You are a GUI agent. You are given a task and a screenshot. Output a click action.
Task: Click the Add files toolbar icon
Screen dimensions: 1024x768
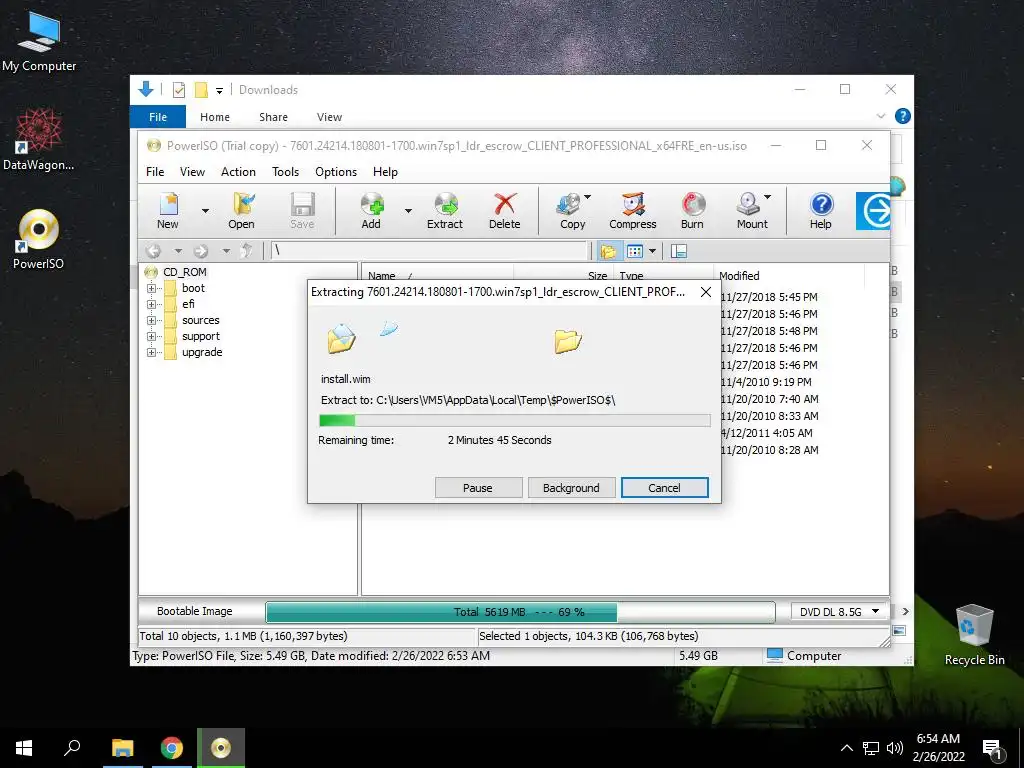point(372,210)
